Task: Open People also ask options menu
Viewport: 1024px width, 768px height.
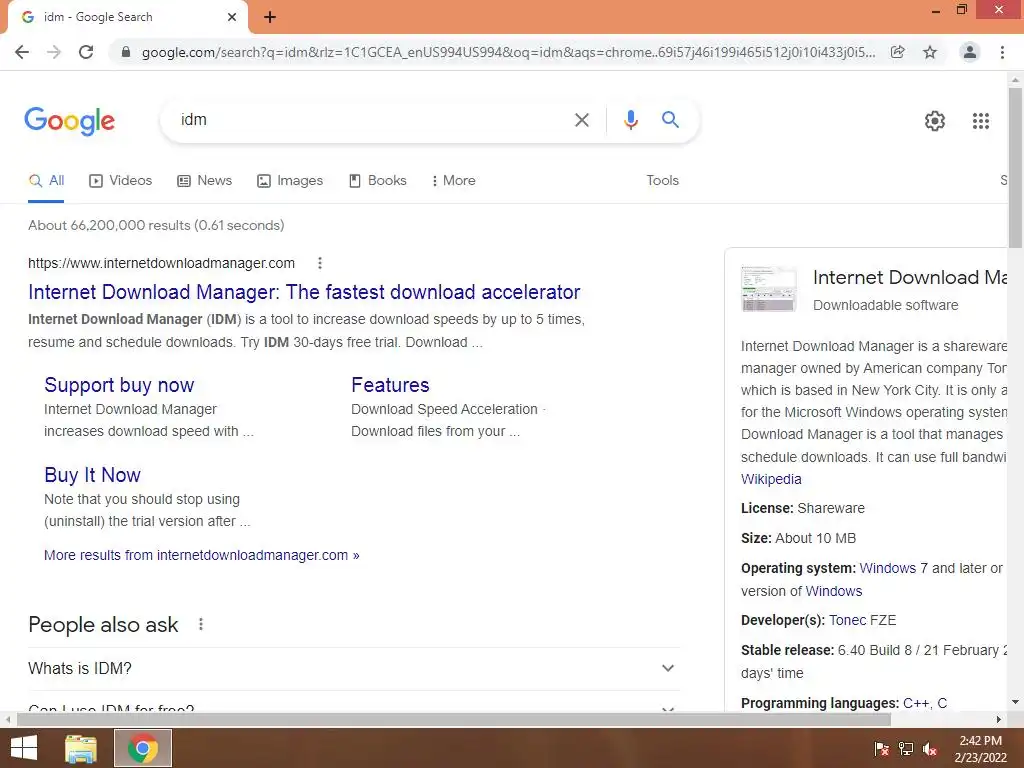Action: (201, 624)
